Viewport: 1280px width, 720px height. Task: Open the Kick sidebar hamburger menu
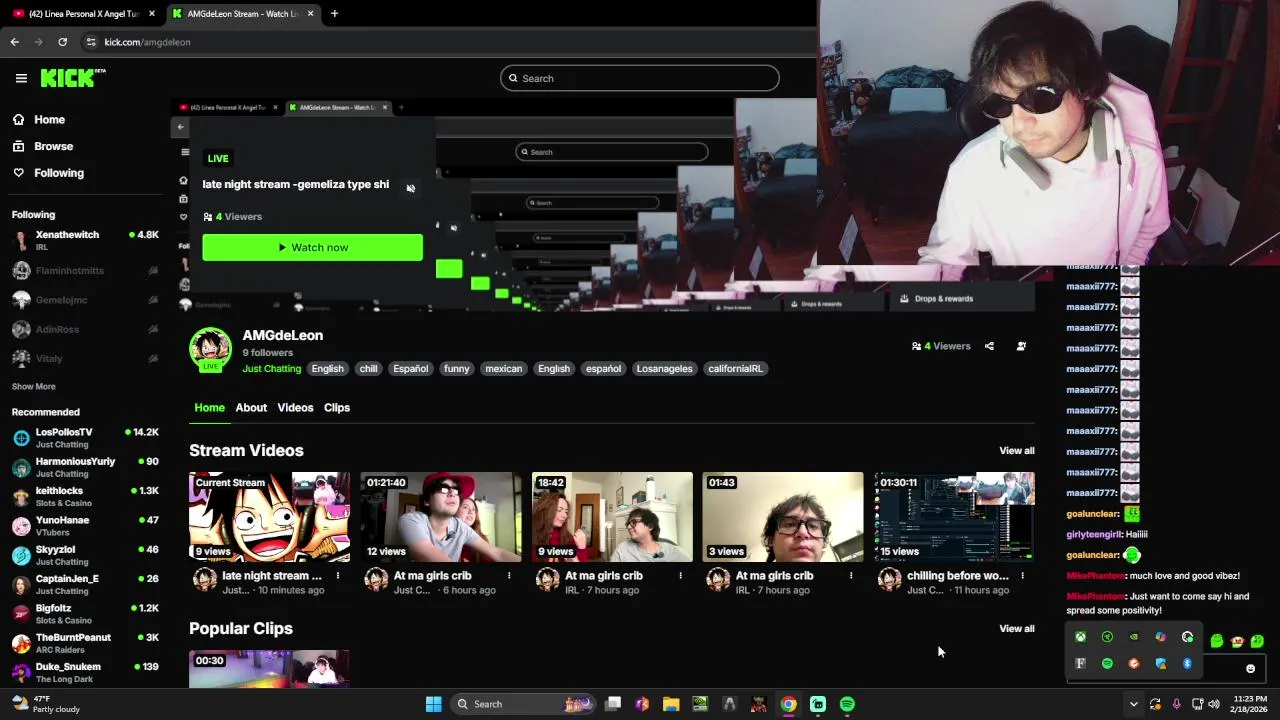pos(21,78)
